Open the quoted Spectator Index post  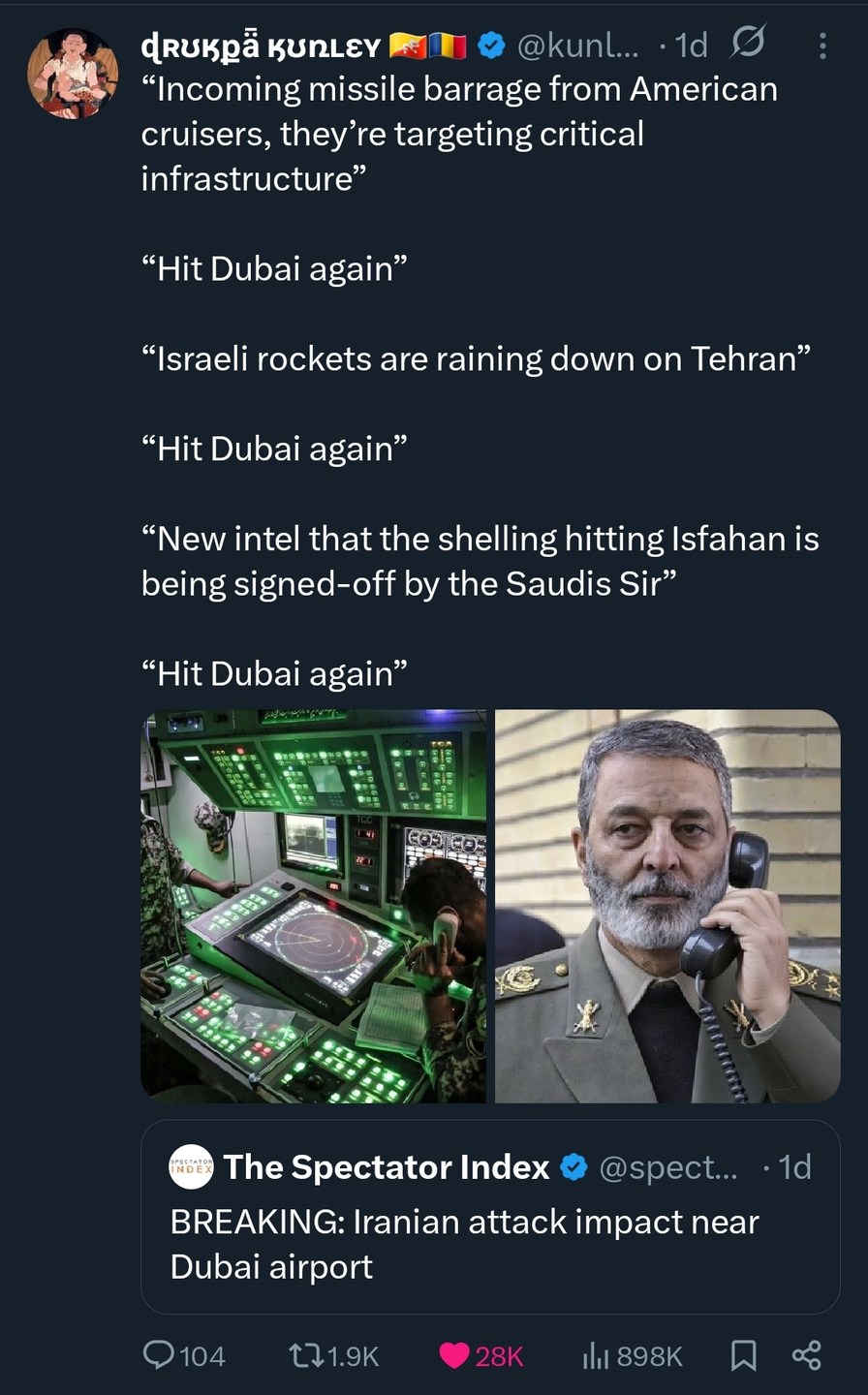pos(490,1217)
